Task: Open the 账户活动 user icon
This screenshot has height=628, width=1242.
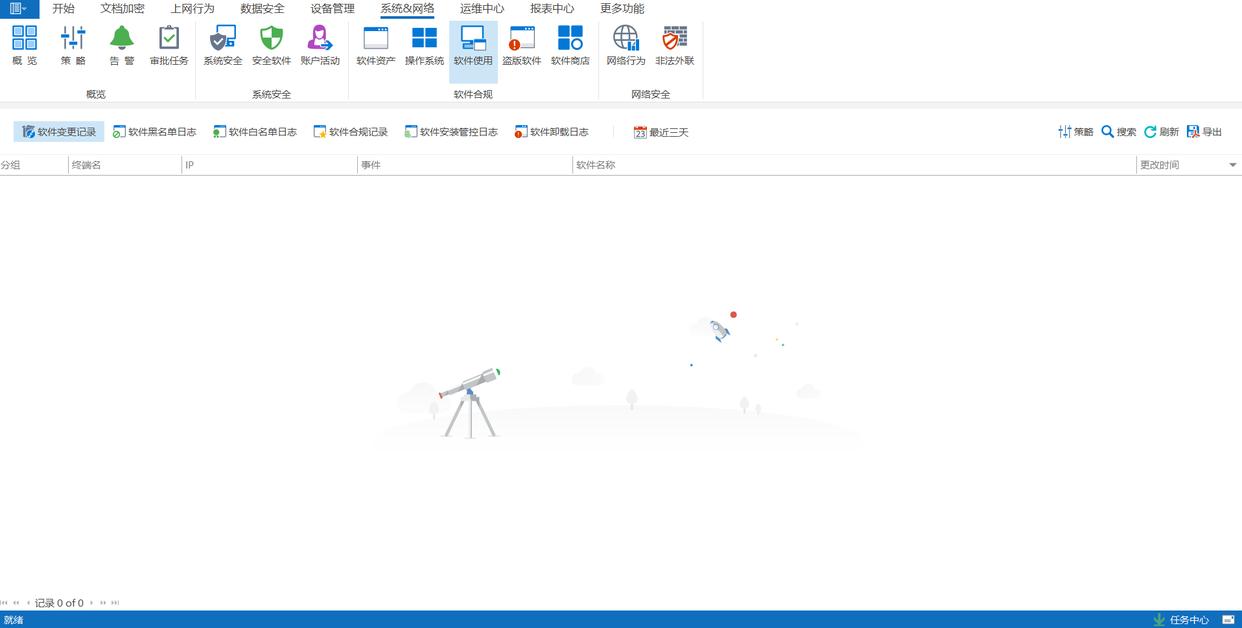Action: pyautogui.click(x=320, y=45)
